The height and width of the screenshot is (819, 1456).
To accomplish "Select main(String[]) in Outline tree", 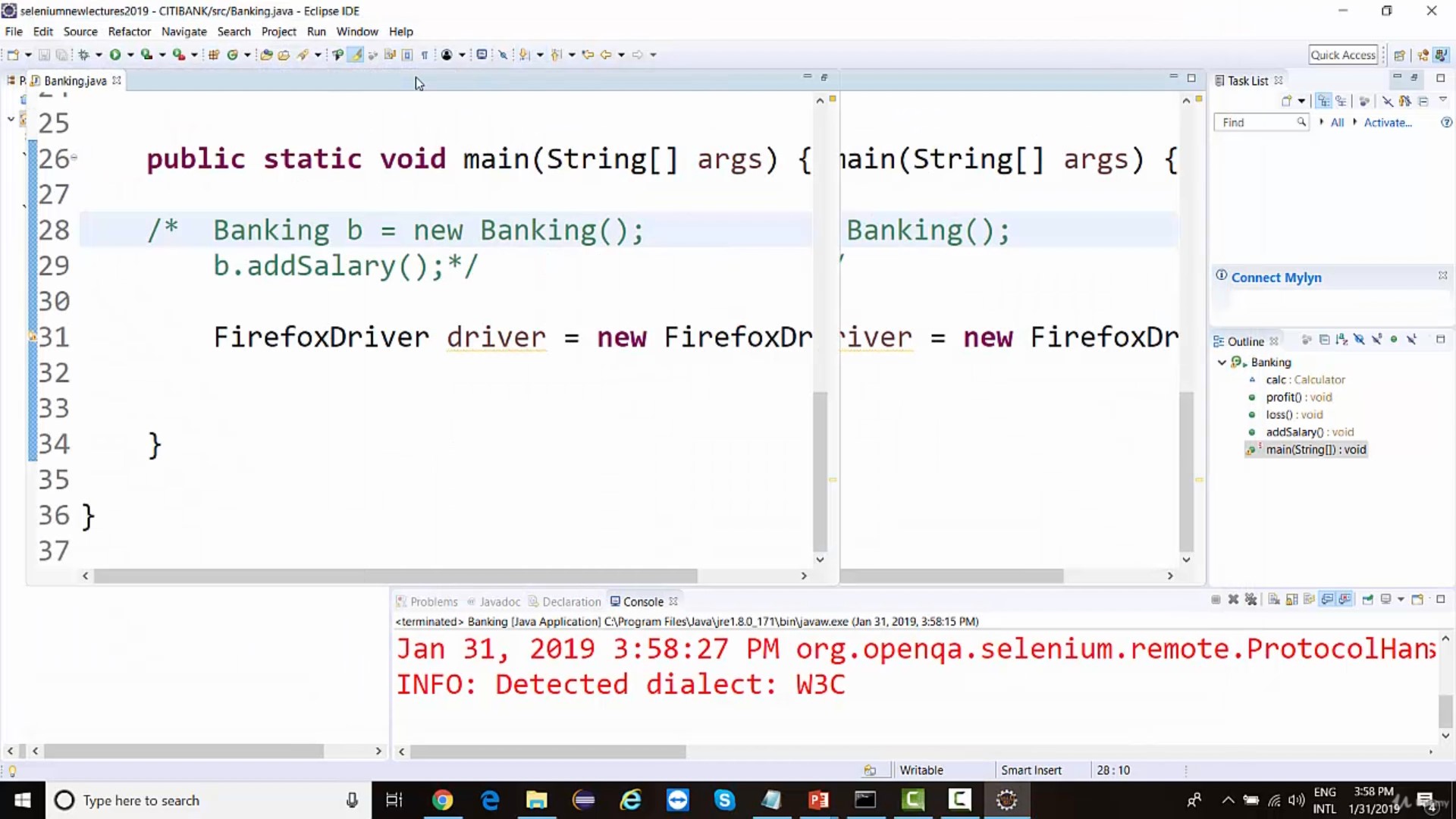I will tap(1315, 450).
